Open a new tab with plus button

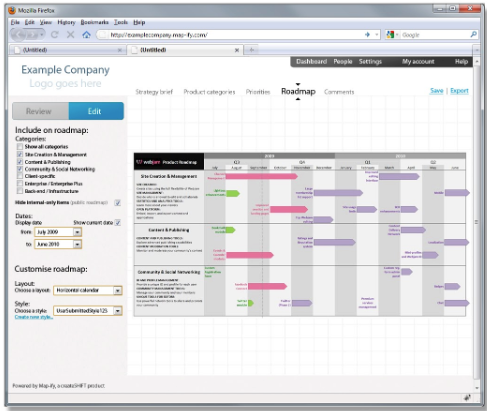click(x=252, y=50)
